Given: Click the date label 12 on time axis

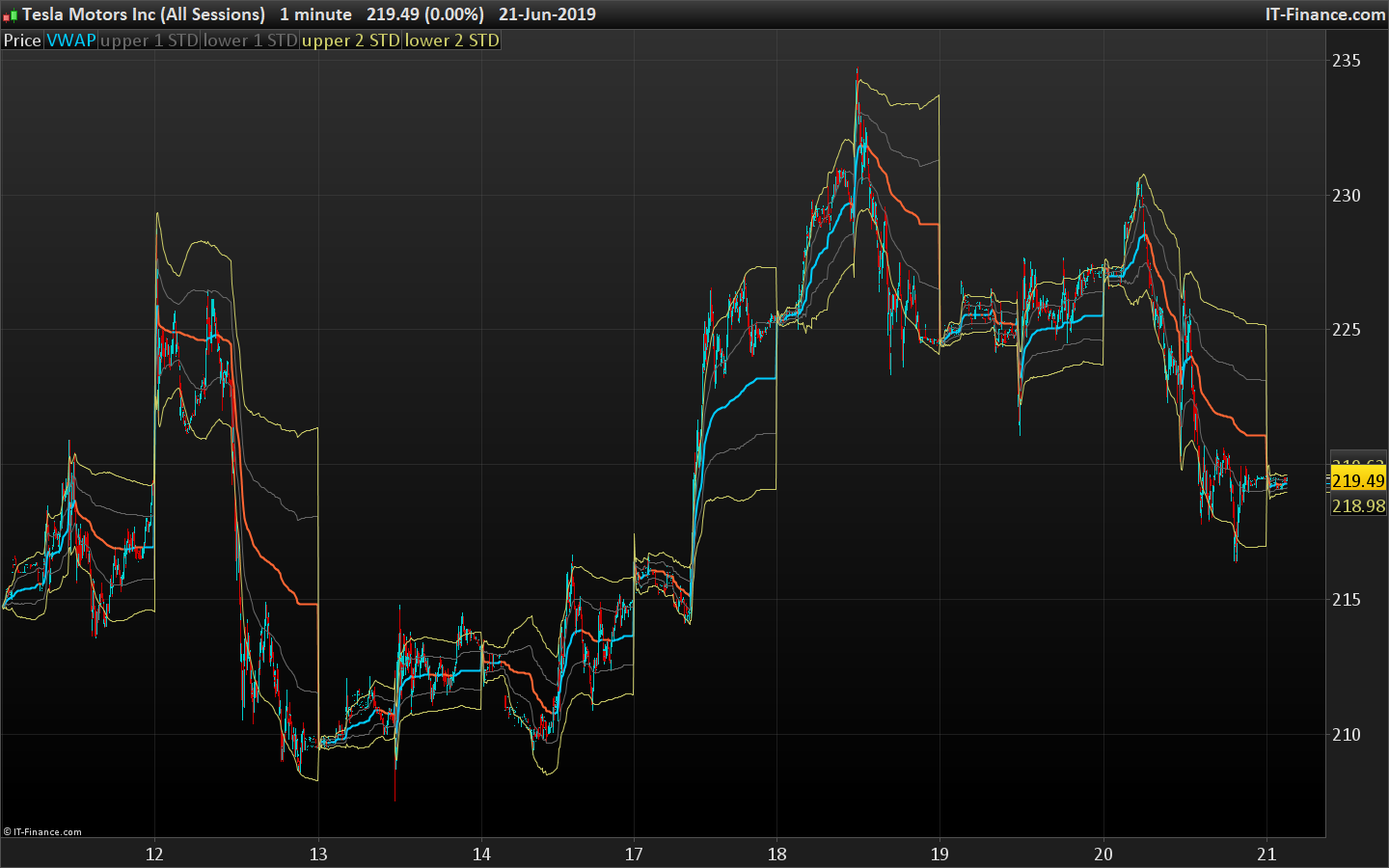Looking at the screenshot, I should [154, 854].
